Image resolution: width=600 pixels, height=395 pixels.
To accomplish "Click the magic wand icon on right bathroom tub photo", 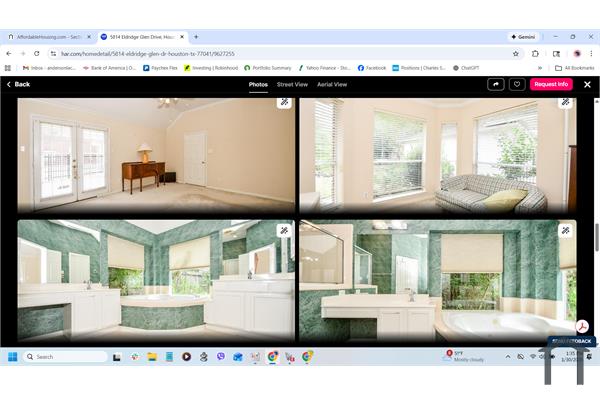I will (566, 230).
